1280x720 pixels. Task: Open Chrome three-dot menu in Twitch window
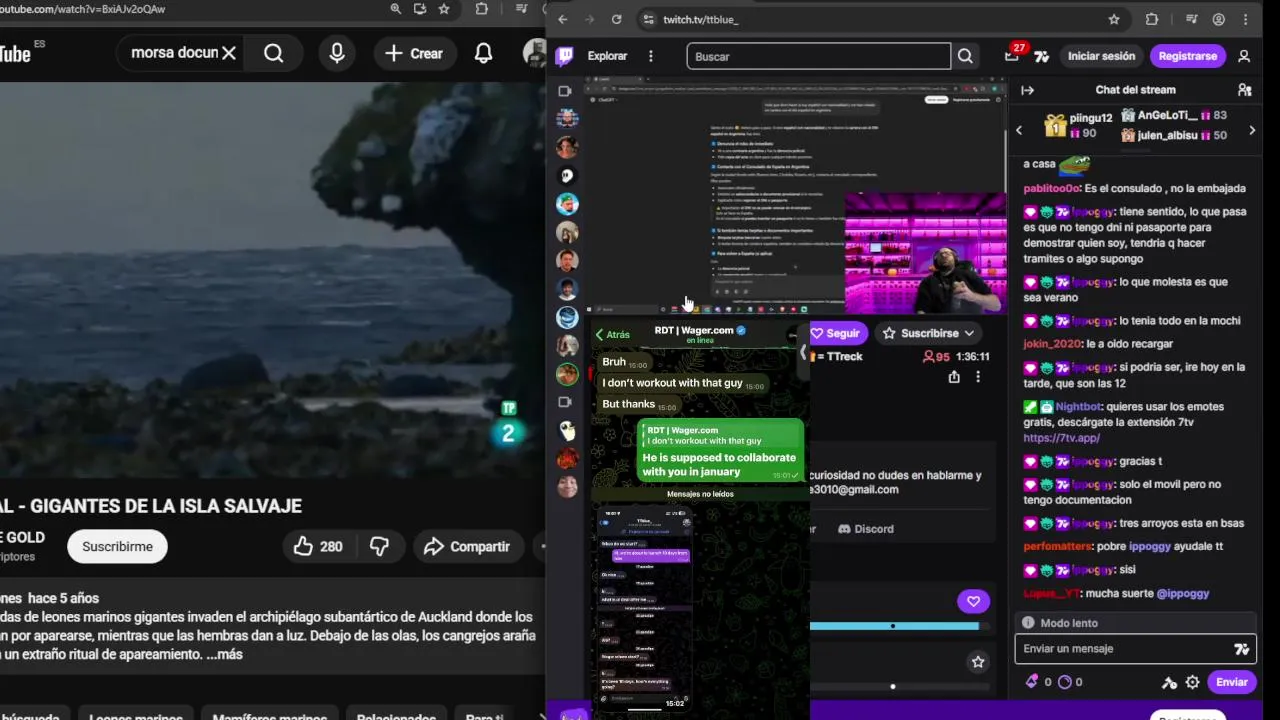tap(1246, 19)
